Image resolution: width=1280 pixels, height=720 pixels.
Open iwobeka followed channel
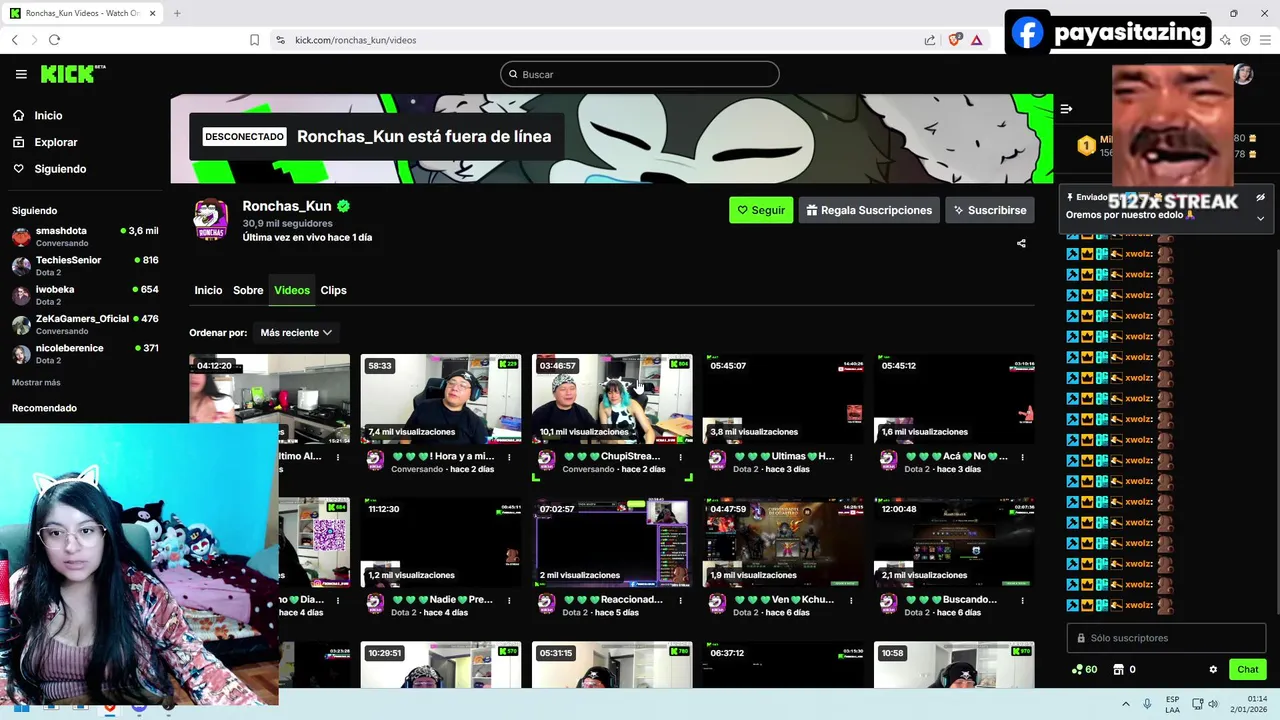85,295
